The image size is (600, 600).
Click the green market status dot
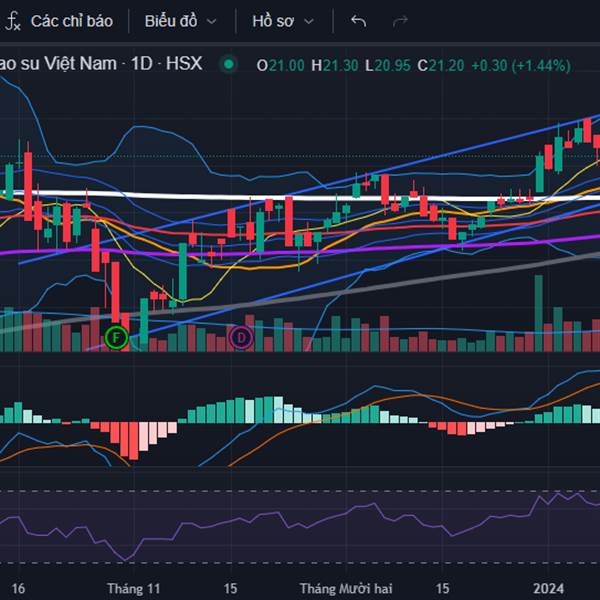pyautogui.click(x=229, y=64)
